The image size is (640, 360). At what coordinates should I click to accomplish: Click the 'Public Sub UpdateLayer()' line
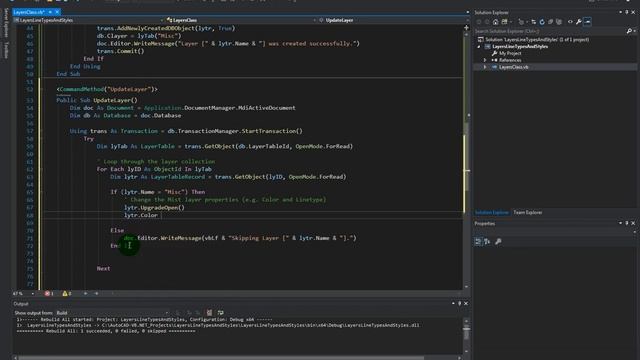point(97,100)
